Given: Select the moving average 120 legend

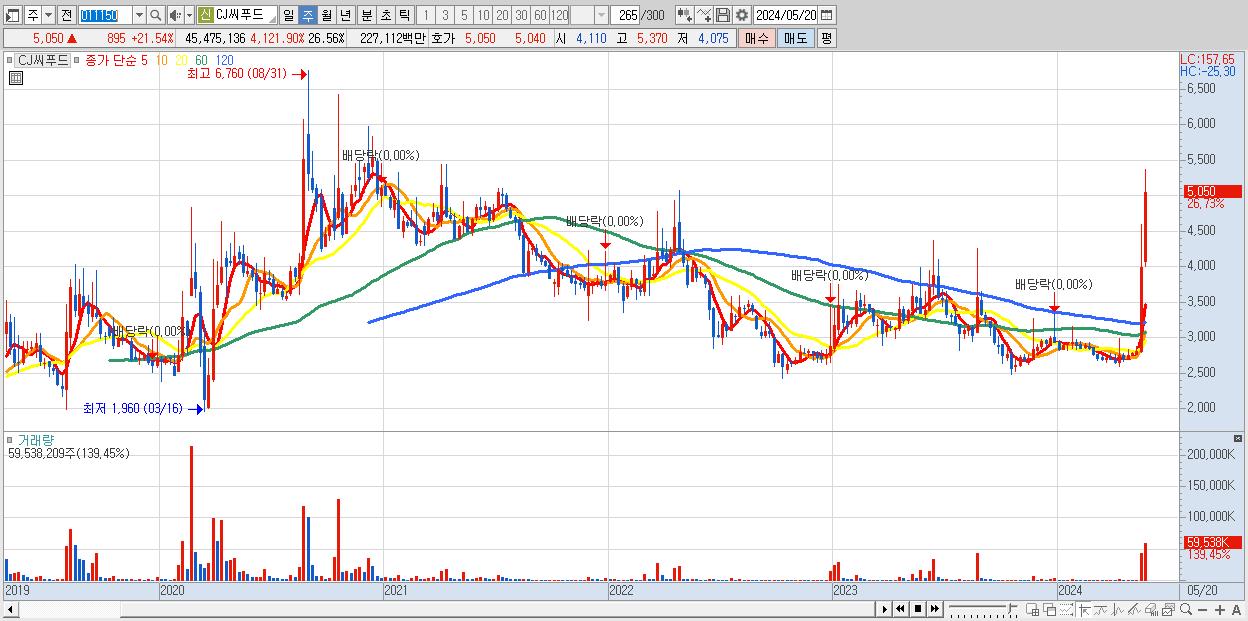Looking at the screenshot, I should pos(225,61).
